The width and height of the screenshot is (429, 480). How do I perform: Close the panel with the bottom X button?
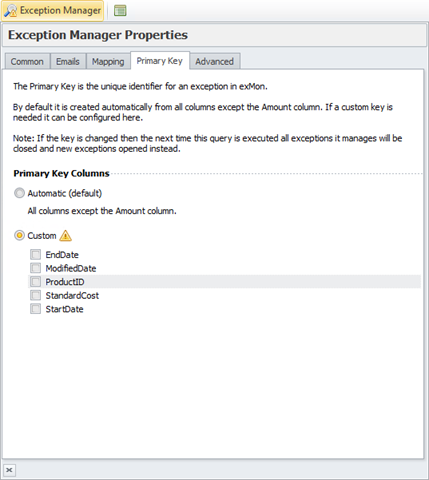(9, 470)
